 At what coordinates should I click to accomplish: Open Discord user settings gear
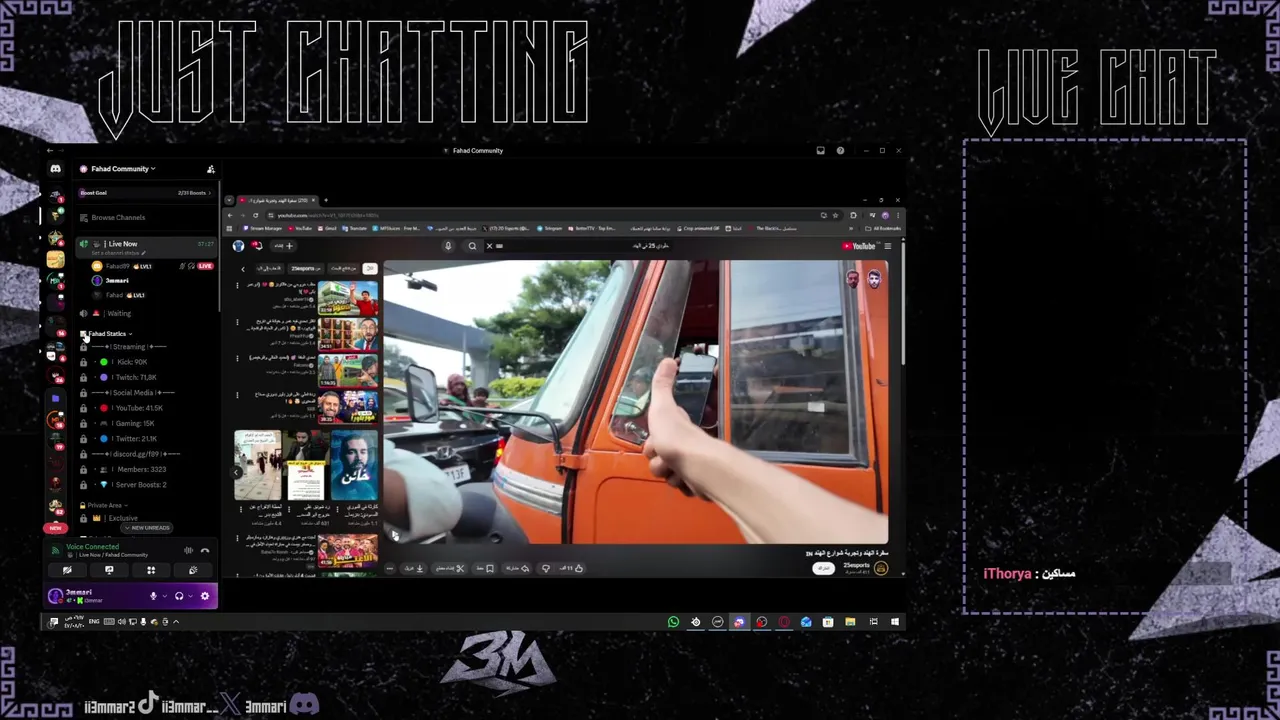point(205,596)
